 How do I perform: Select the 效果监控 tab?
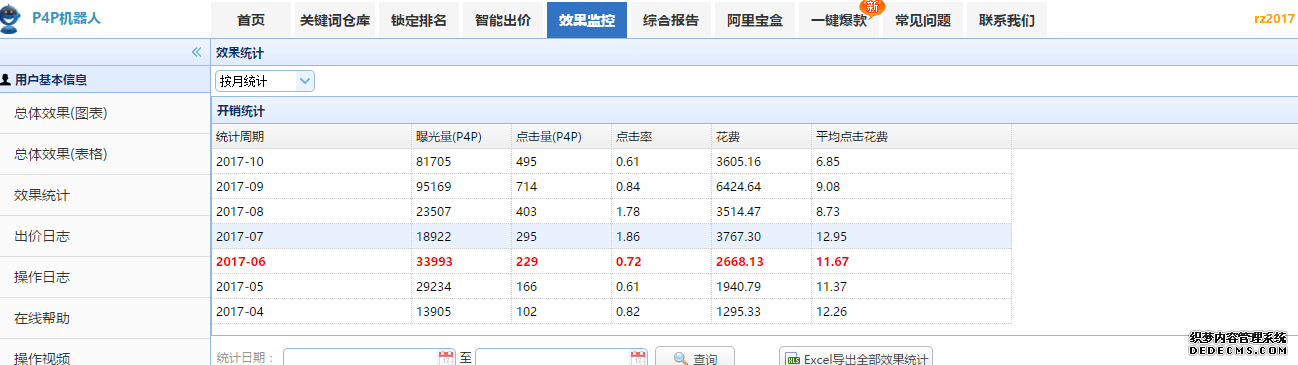tap(587, 21)
